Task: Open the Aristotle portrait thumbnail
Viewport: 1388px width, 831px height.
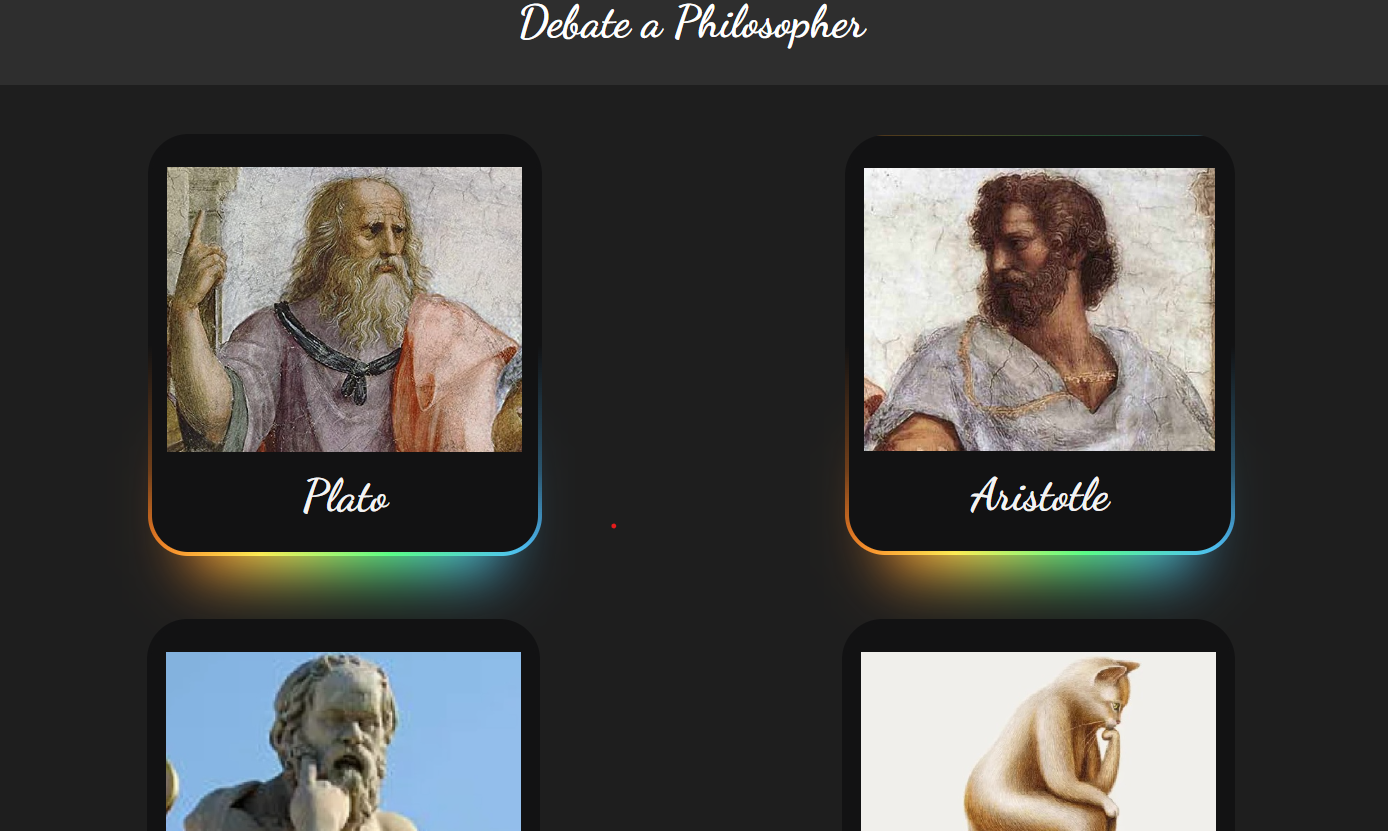Action: (x=1039, y=309)
